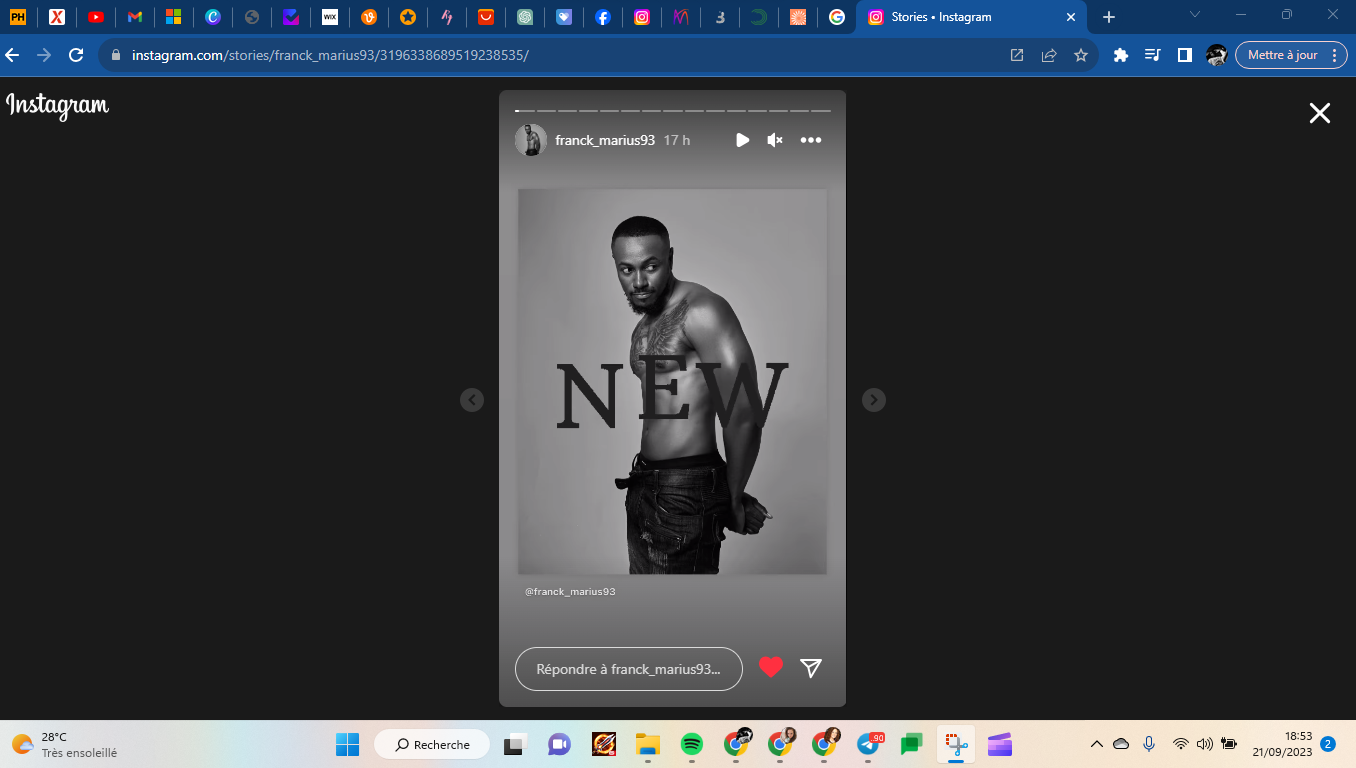Open the story three-dots options menu
Screen dimensions: 1356x768
tap(810, 140)
